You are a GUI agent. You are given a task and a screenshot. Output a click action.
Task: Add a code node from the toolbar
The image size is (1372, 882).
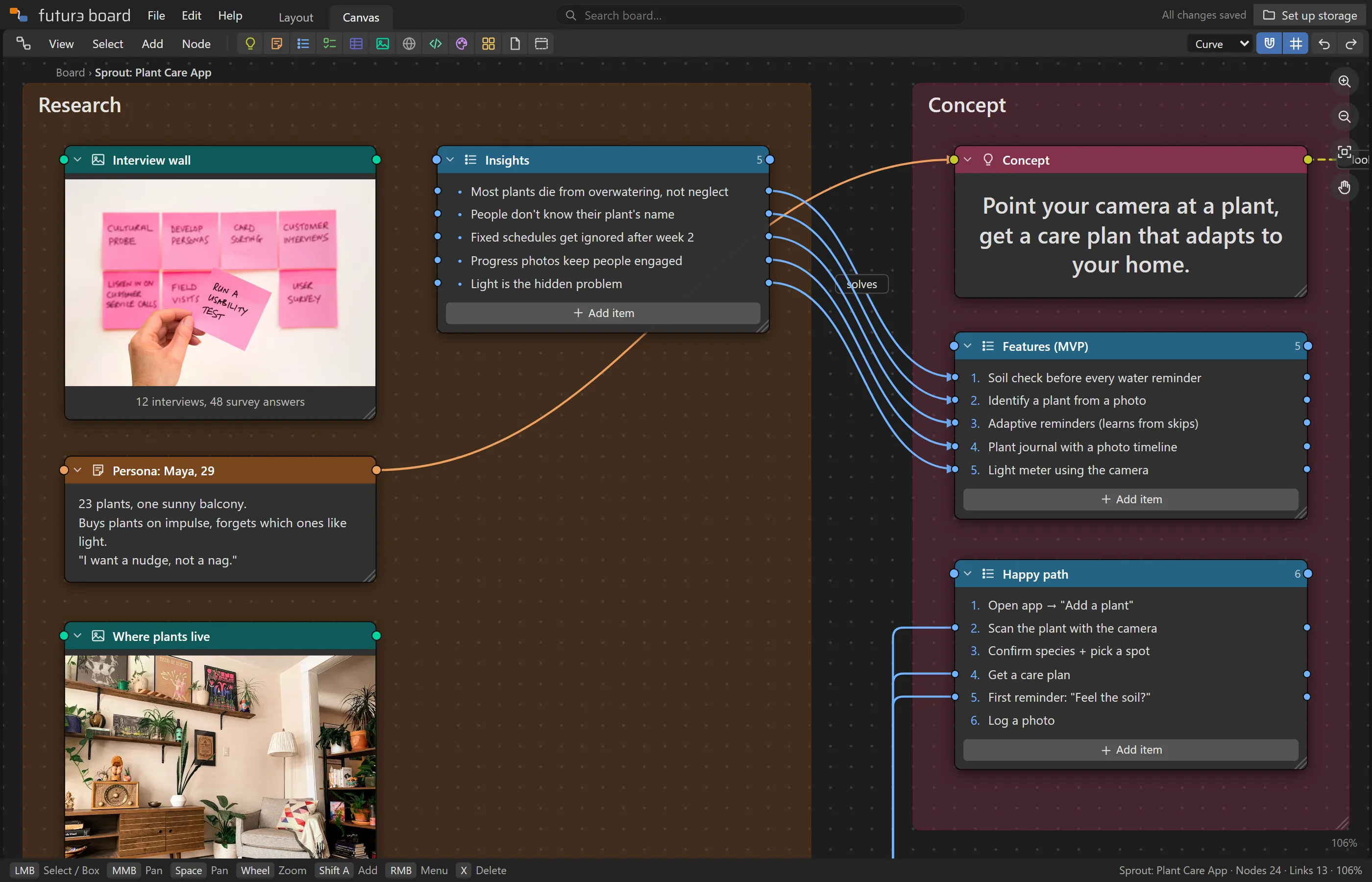[x=435, y=44]
